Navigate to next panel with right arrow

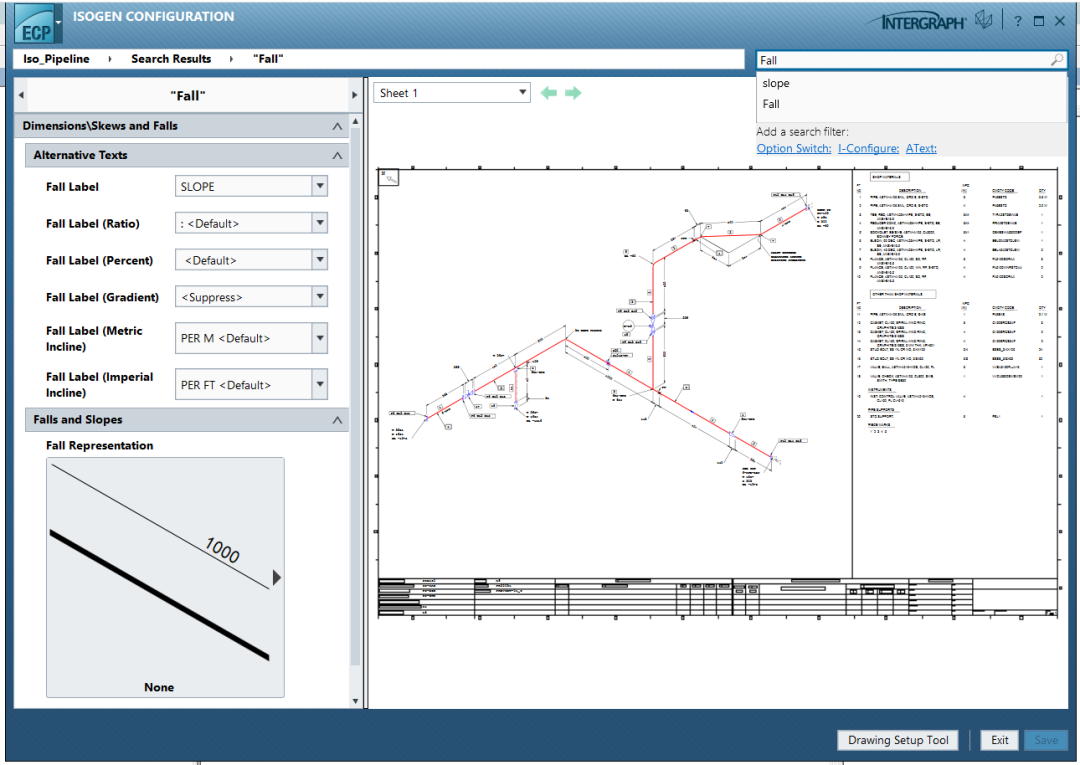(x=355, y=95)
